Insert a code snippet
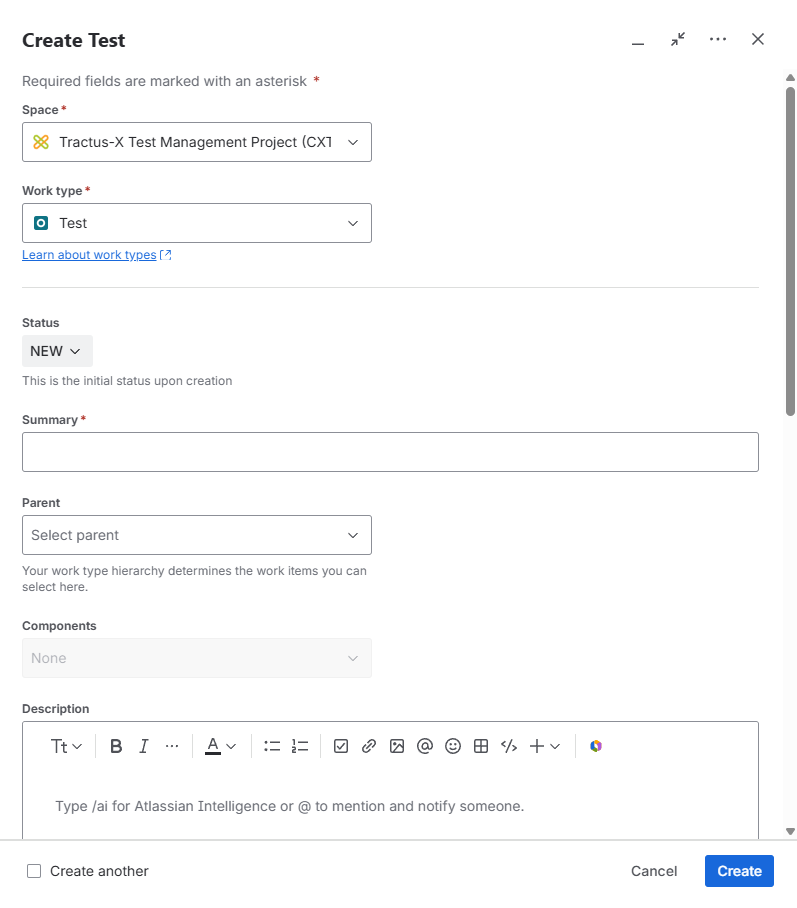The width and height of the screenshot is (797, 908). (508, 746)
